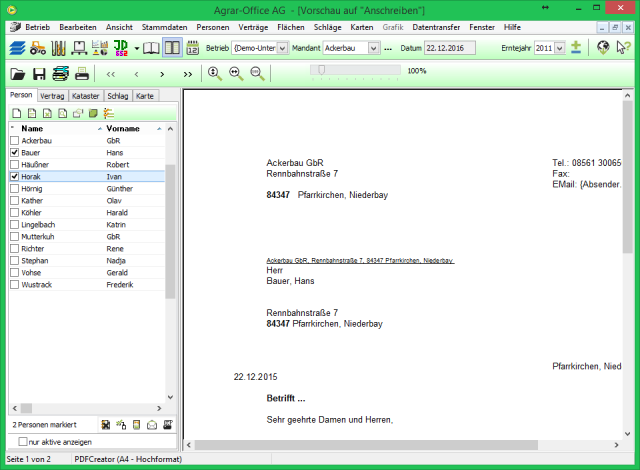Click the 100 percent zoom magnifier

tap(257, 74)
